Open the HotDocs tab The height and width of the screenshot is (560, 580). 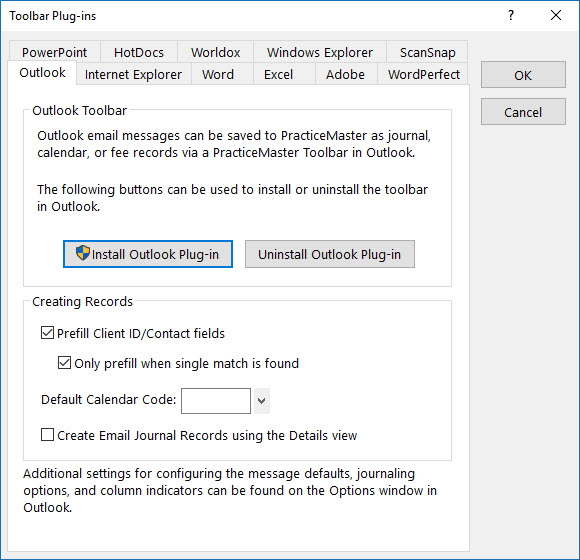[x=139, y=53]
